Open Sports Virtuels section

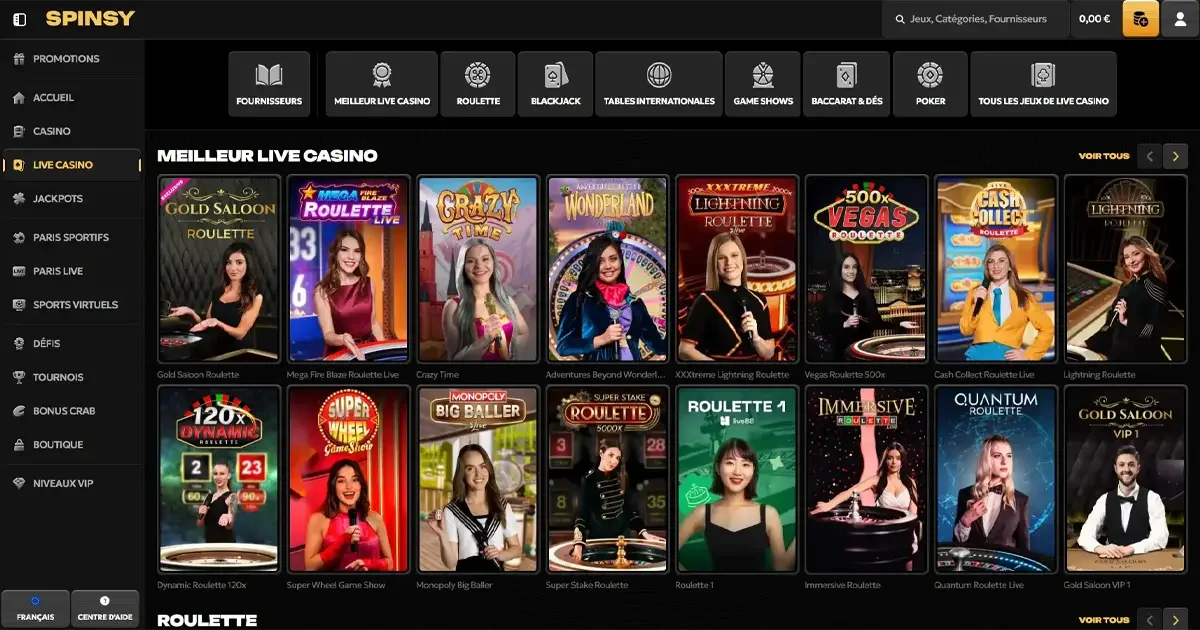click(72, 305)
